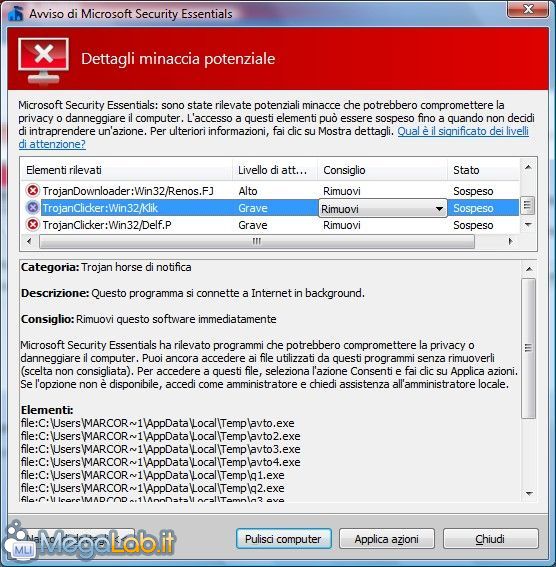Sort by the Elementi rilevati column header

127,170
